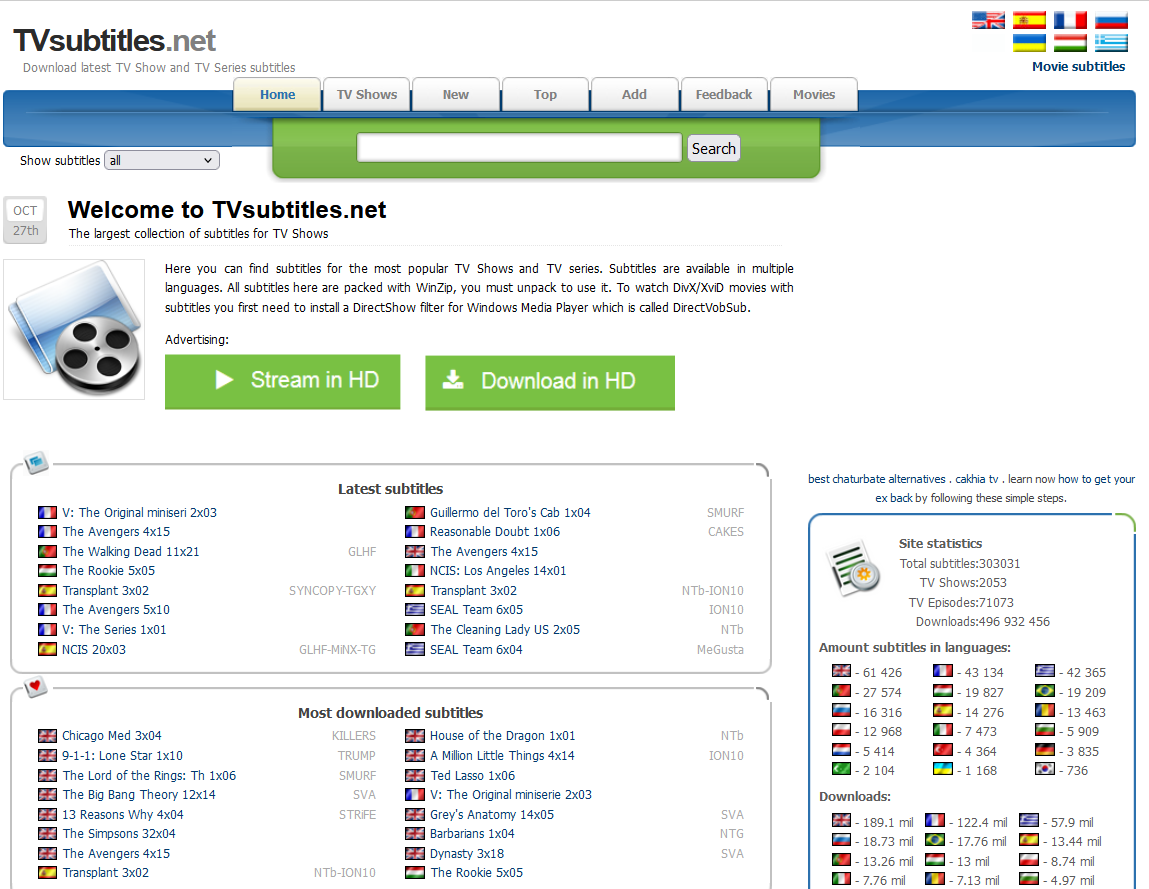Viewport: 1149px width, 889px height.
Task: Click the Download in HD button
Action: click(x=550, y=382)
